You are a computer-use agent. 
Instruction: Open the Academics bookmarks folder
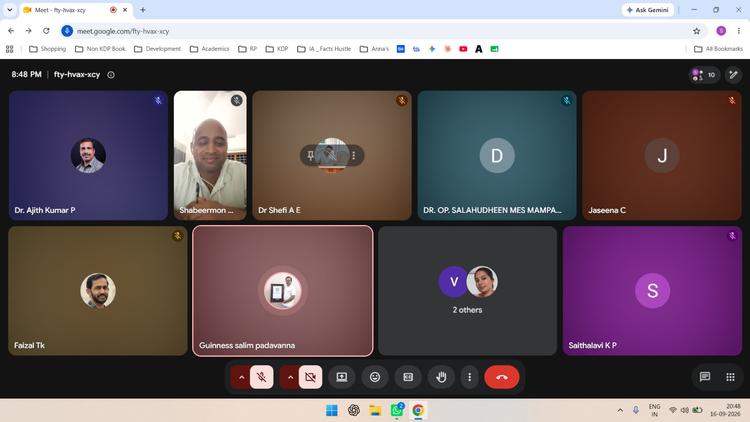point(210,49)
